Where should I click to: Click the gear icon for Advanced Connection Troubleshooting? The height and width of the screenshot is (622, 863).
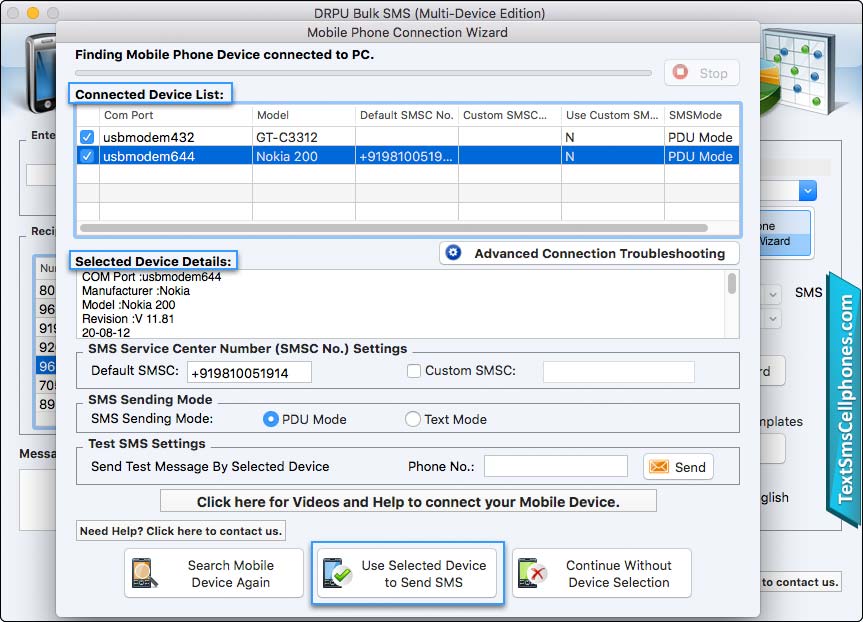[453, 253]
